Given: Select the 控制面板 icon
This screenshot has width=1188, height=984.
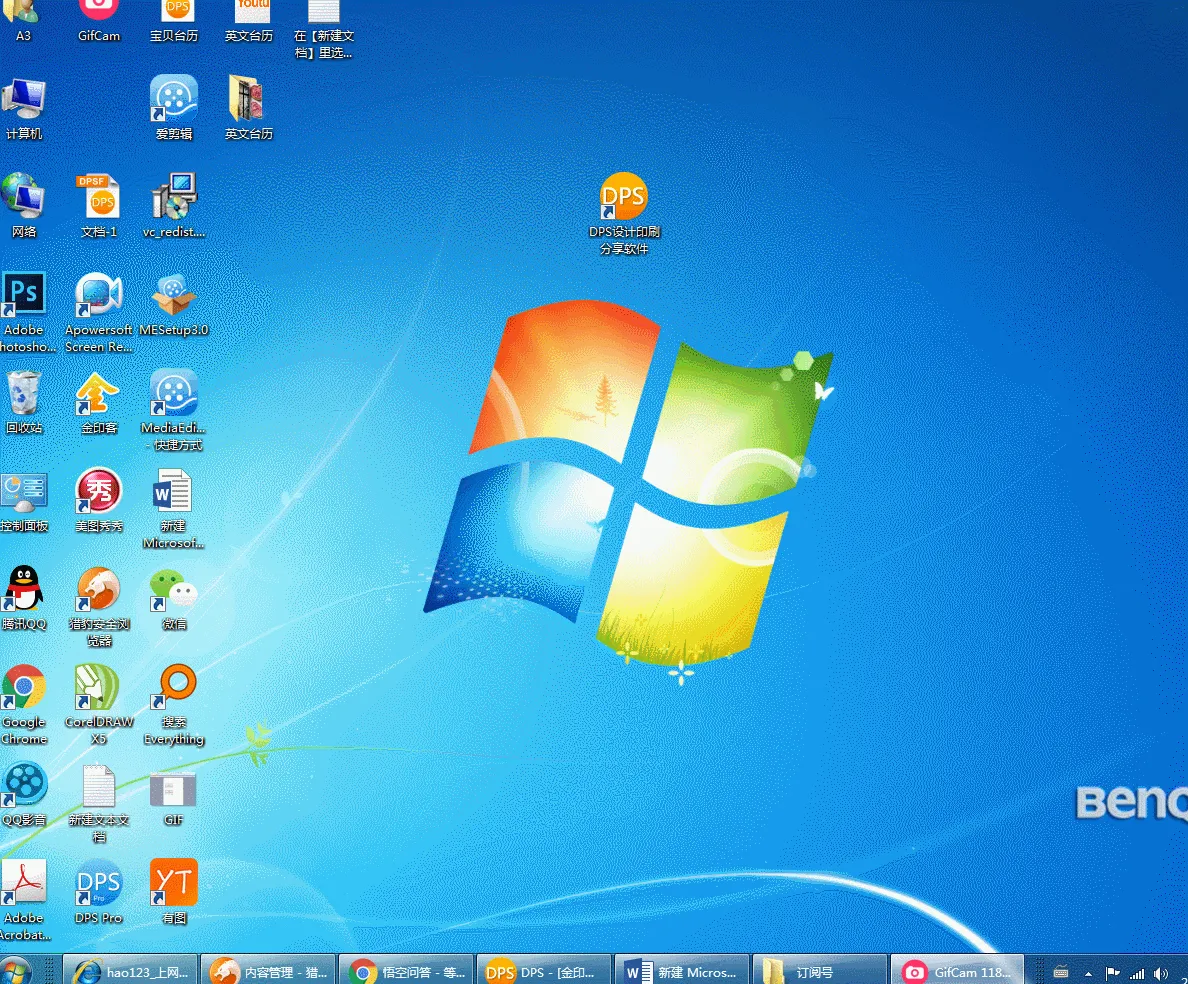Looking at the screenshot, I should point(23,500).
